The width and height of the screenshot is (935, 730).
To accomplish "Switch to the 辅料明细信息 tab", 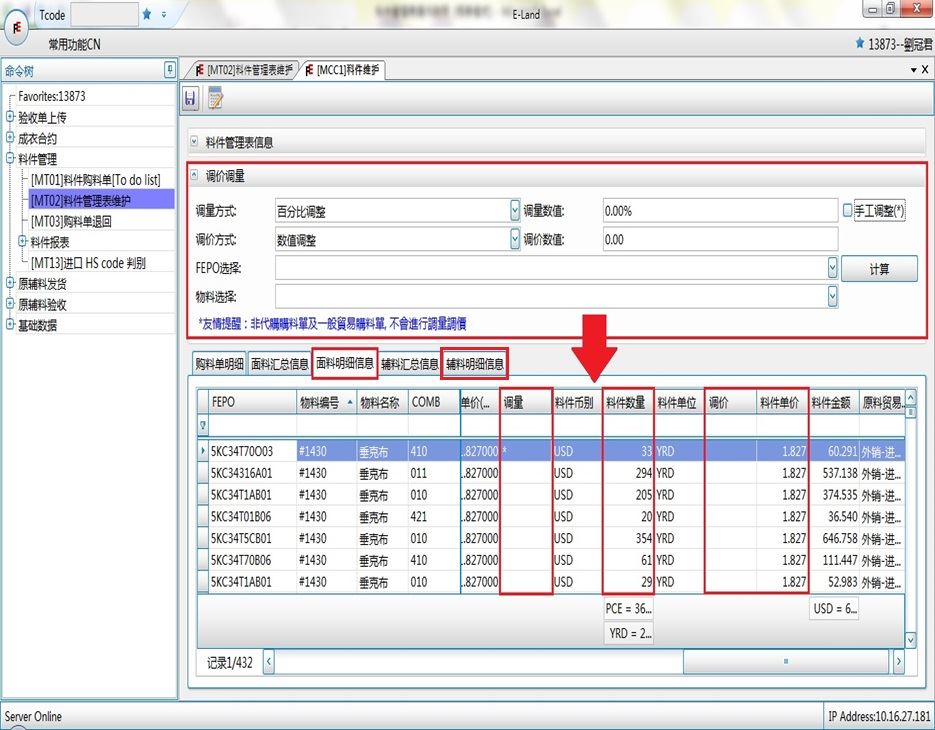I will (x=475, y=365).
